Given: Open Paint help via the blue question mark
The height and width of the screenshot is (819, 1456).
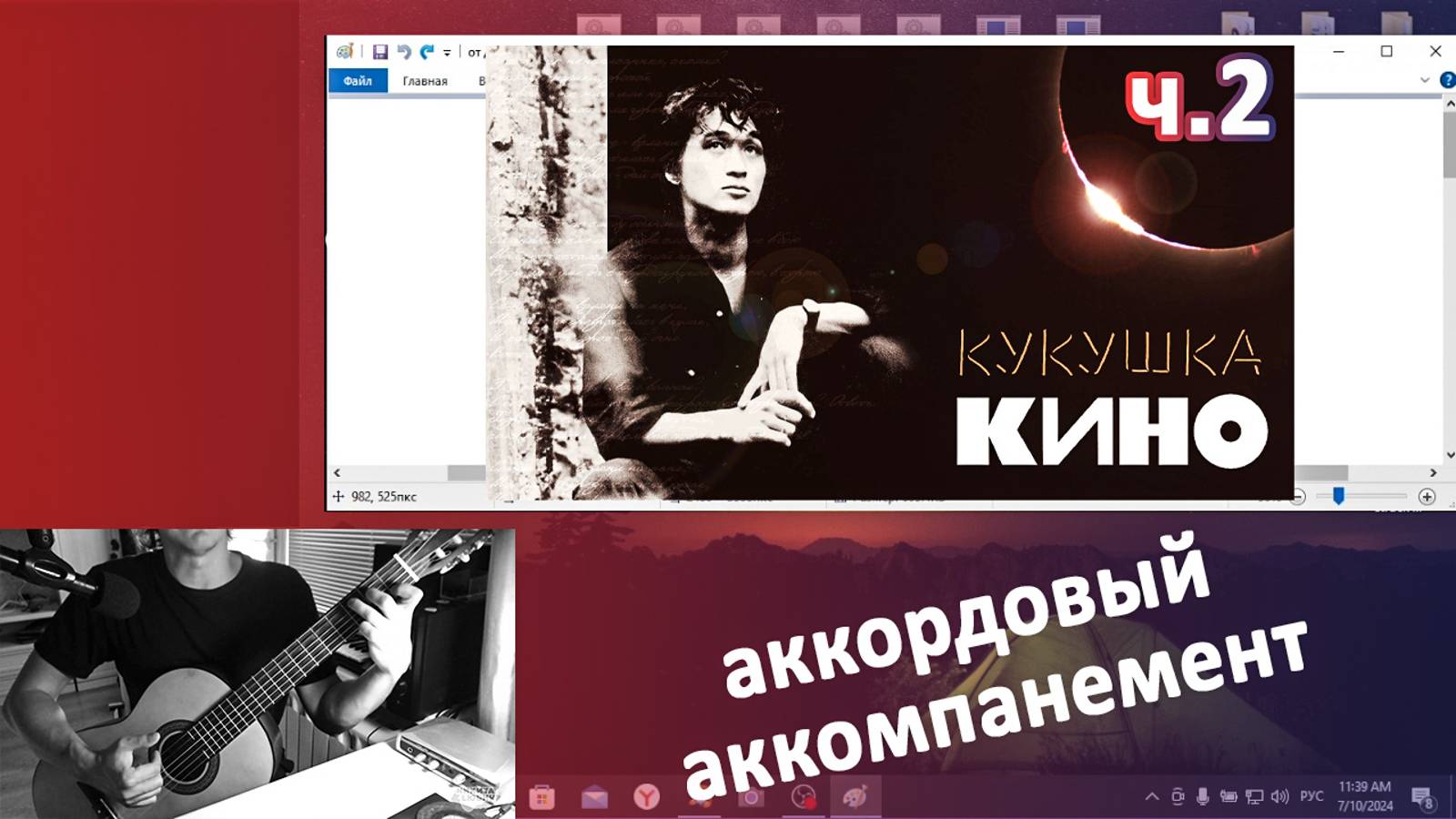Looking at the screenshot, I should click(1447, 80).
